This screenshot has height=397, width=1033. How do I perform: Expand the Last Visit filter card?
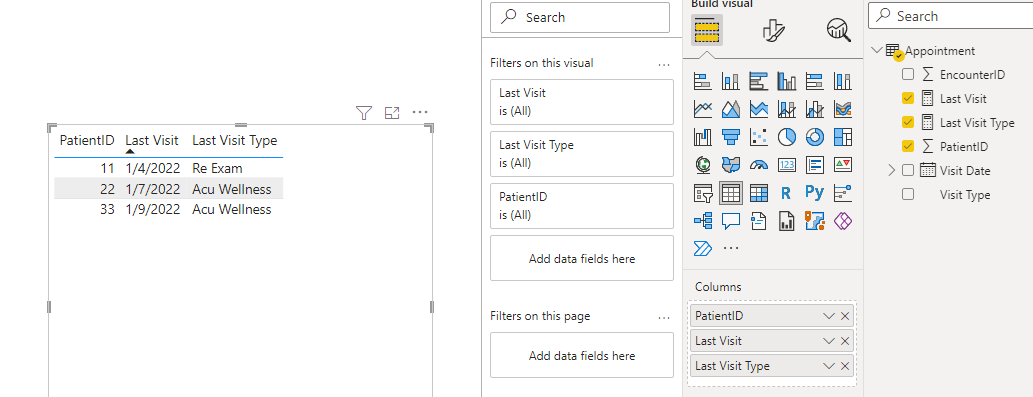point(582,102)
